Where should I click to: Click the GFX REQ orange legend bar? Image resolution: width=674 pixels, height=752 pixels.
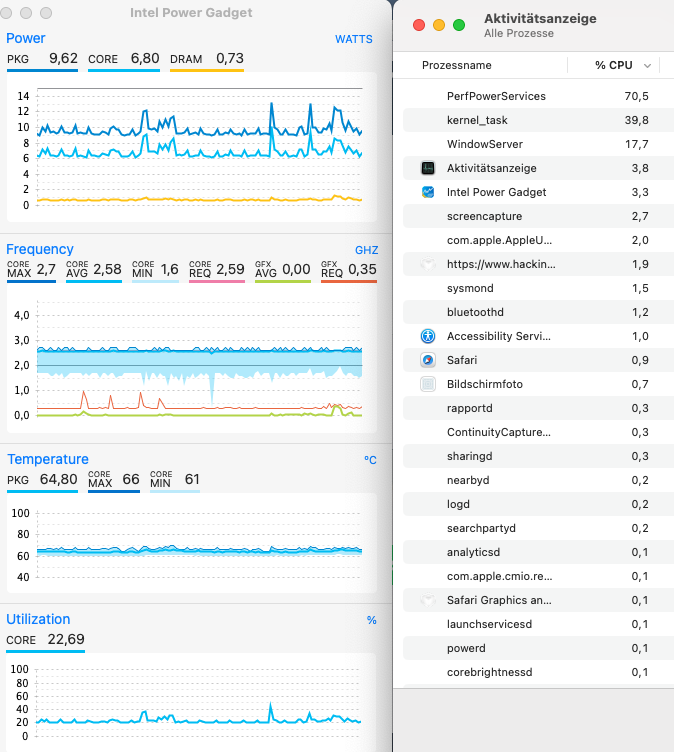click(x=349, y=282)
